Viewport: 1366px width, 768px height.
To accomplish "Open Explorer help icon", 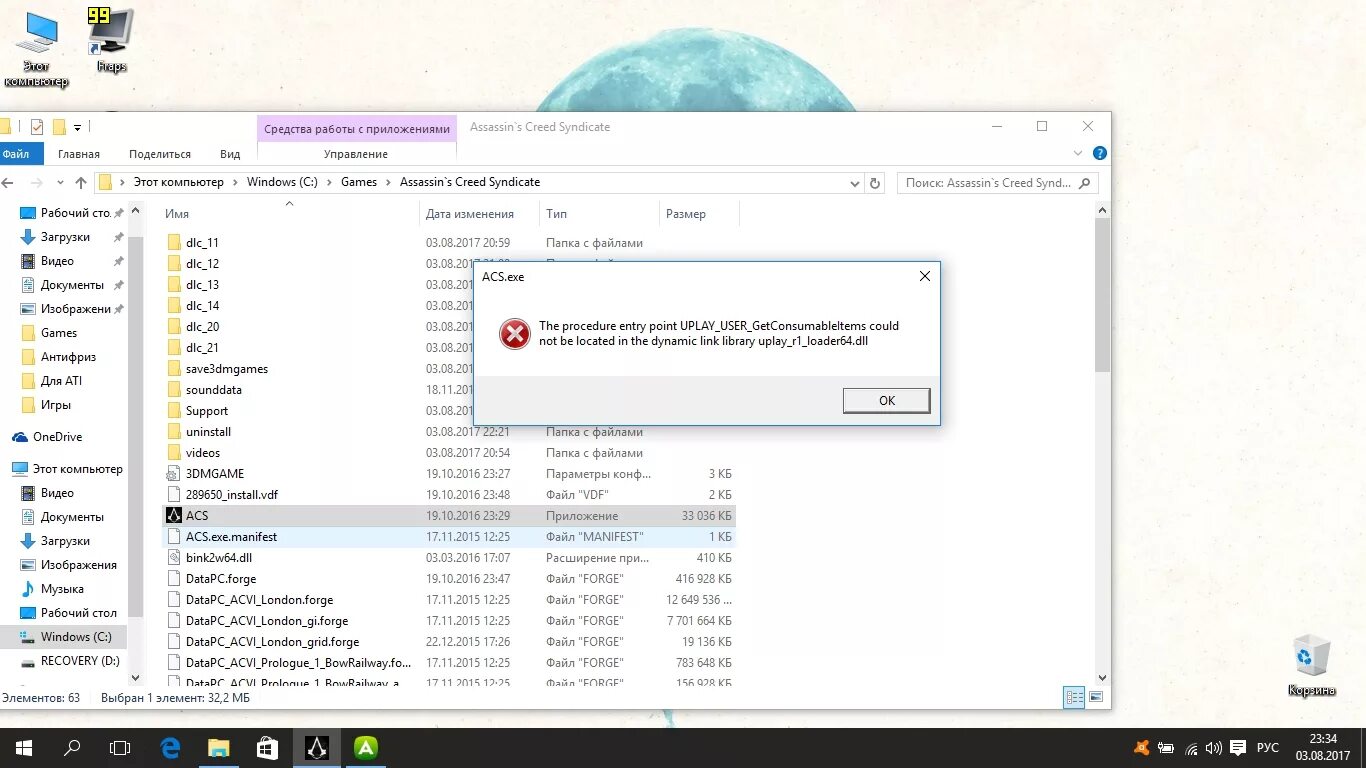I will 1100,154.
